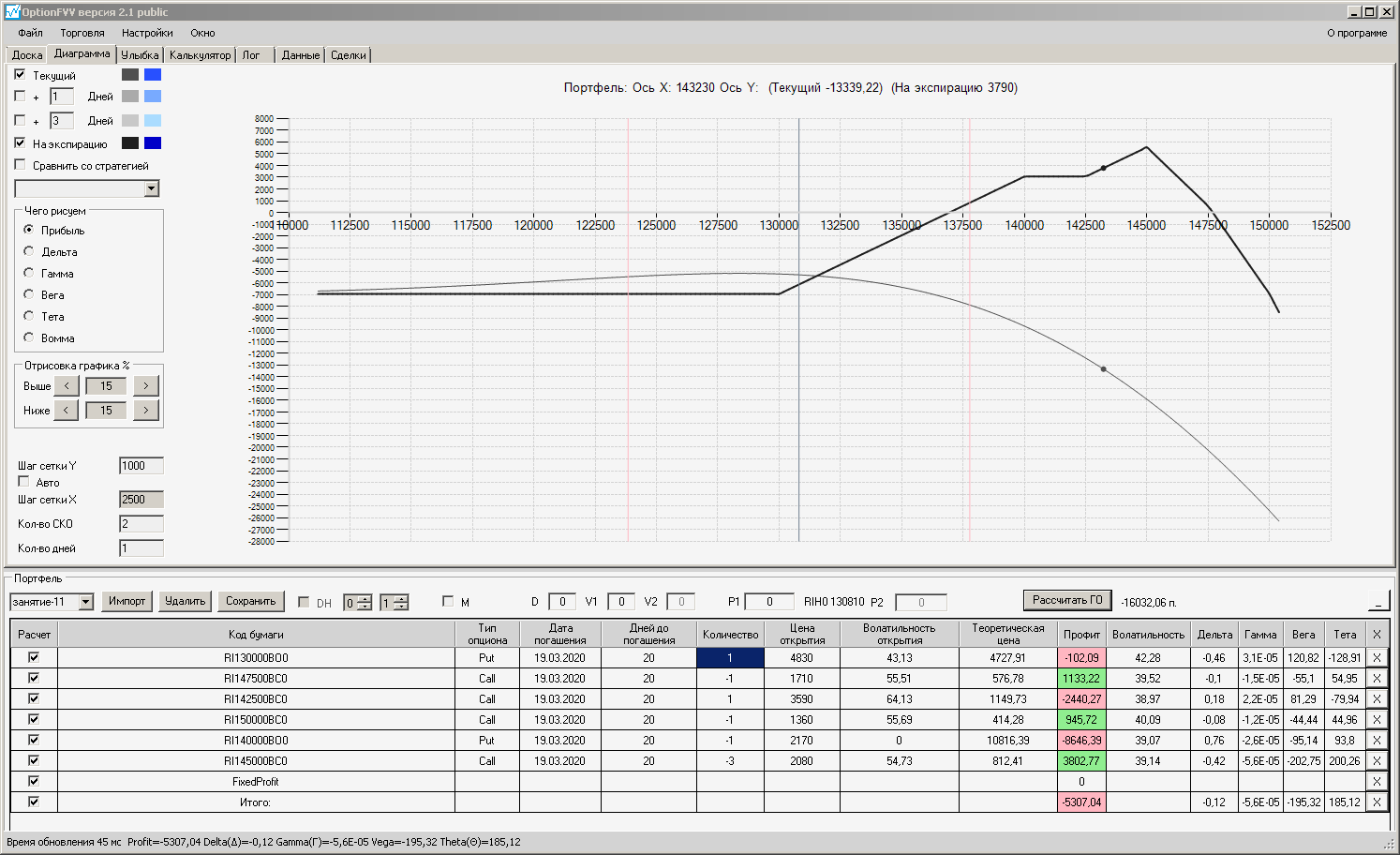Toggle the На экспирацию curve checkbox
The image size is (1400, 855).
tap(20, 142)
